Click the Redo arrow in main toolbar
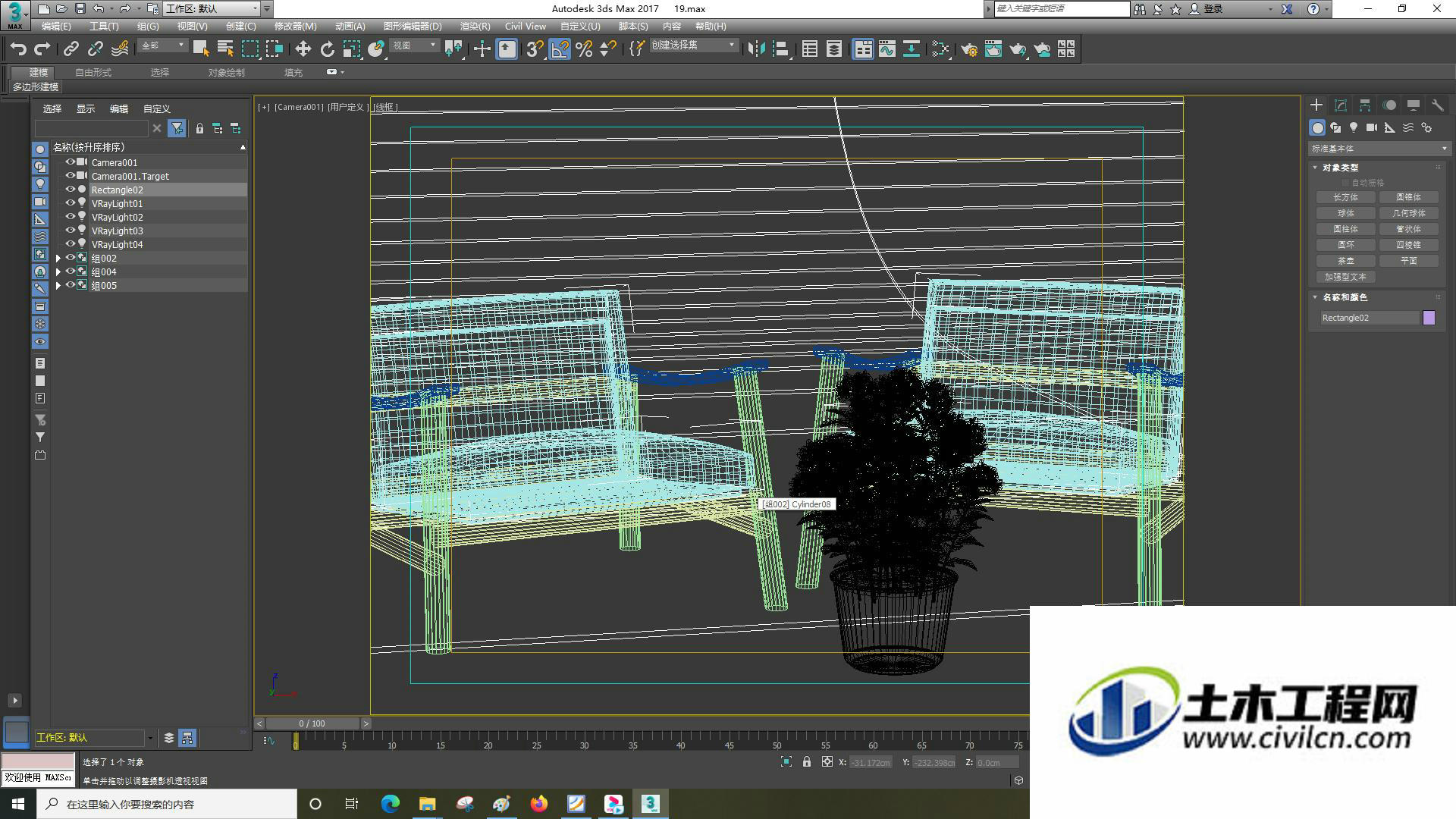1456x819 pixels. tap(42, 49)
